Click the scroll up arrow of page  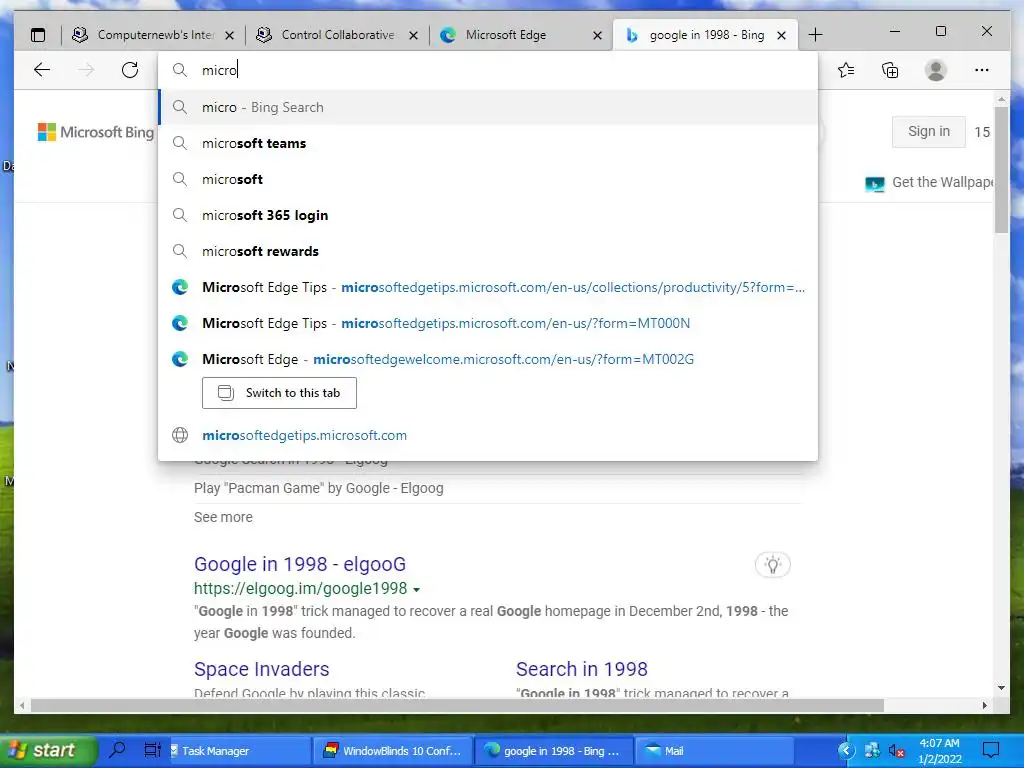(1002, 99)
